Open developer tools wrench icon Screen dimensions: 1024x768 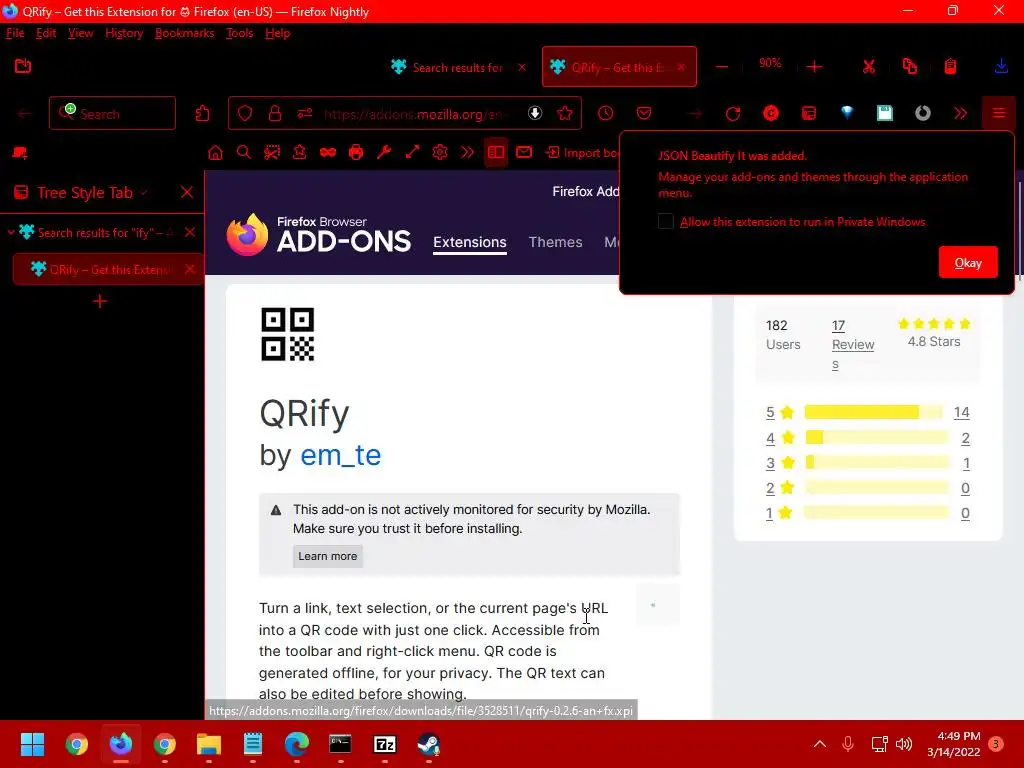384,153
